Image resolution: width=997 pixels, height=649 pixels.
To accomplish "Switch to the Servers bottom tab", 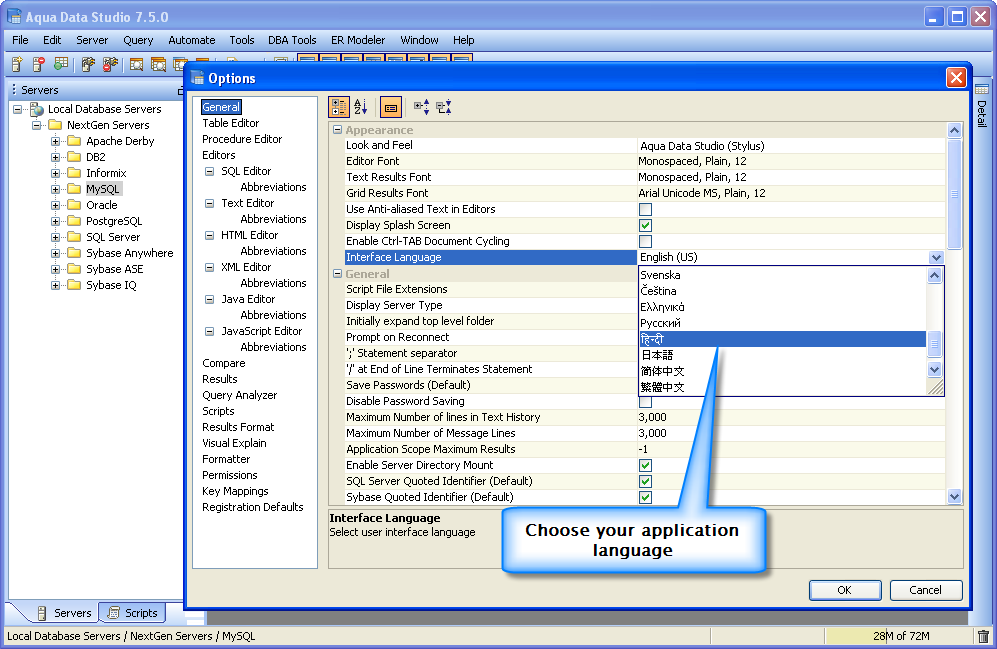I will pyautogui.click(x=65, y=613).
